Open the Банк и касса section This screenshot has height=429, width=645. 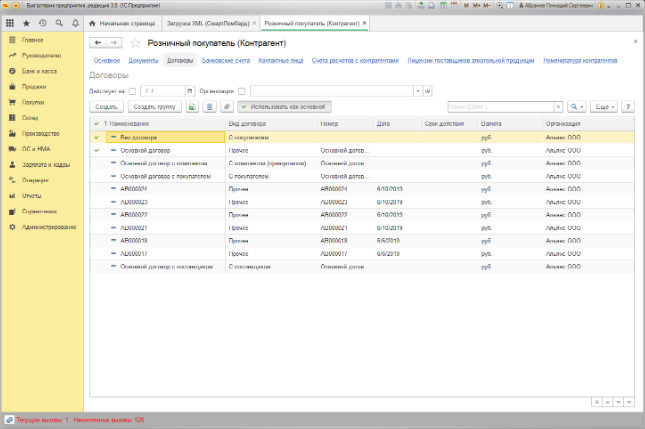pos(39,71)
